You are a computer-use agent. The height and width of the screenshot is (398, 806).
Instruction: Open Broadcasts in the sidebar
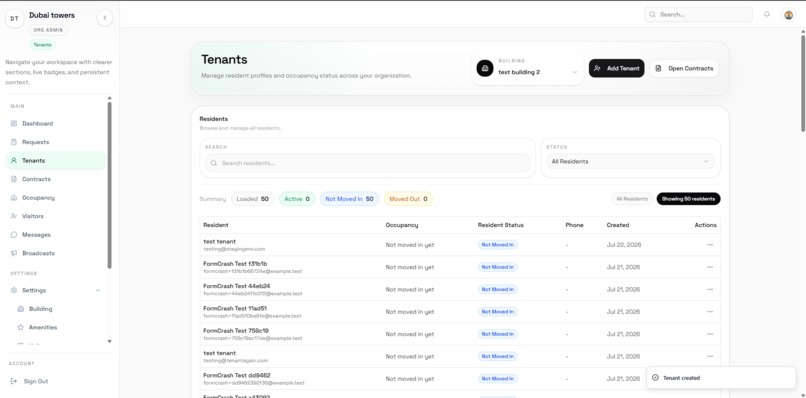tap(56, 253)
